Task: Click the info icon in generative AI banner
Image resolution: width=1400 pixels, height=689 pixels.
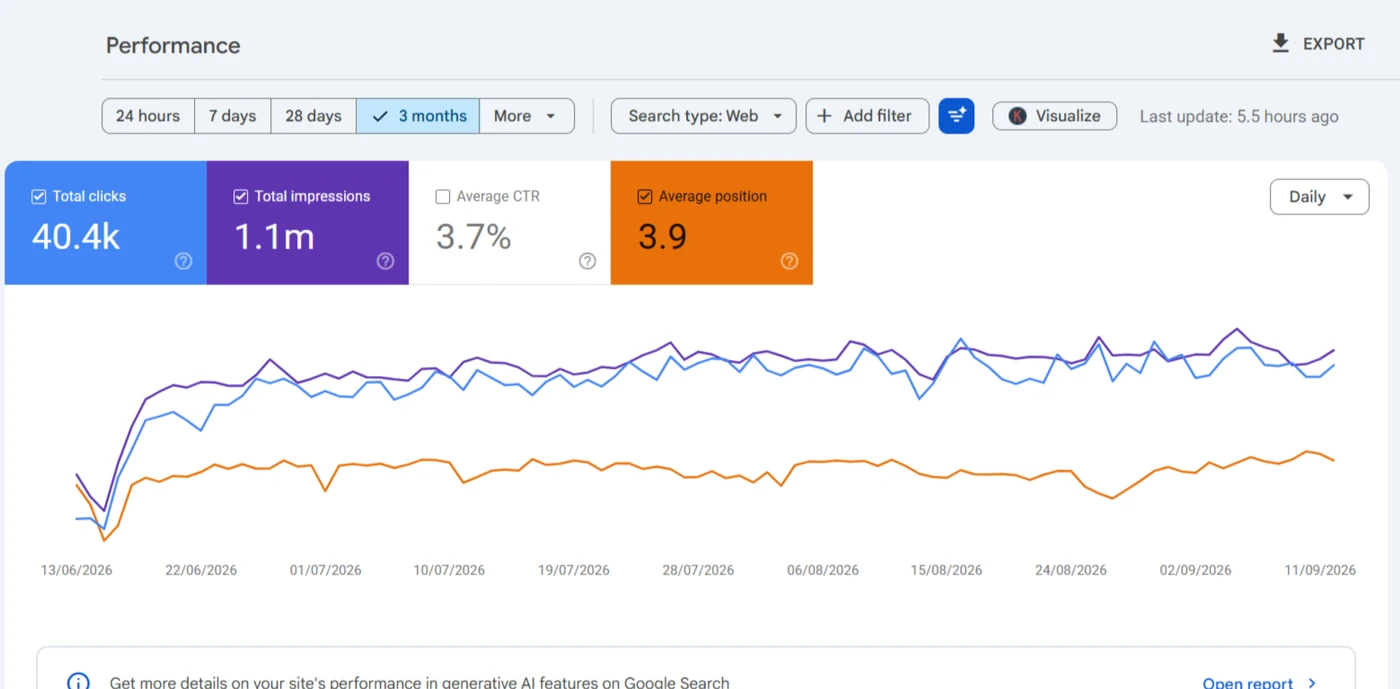Action: pos(78,682)
